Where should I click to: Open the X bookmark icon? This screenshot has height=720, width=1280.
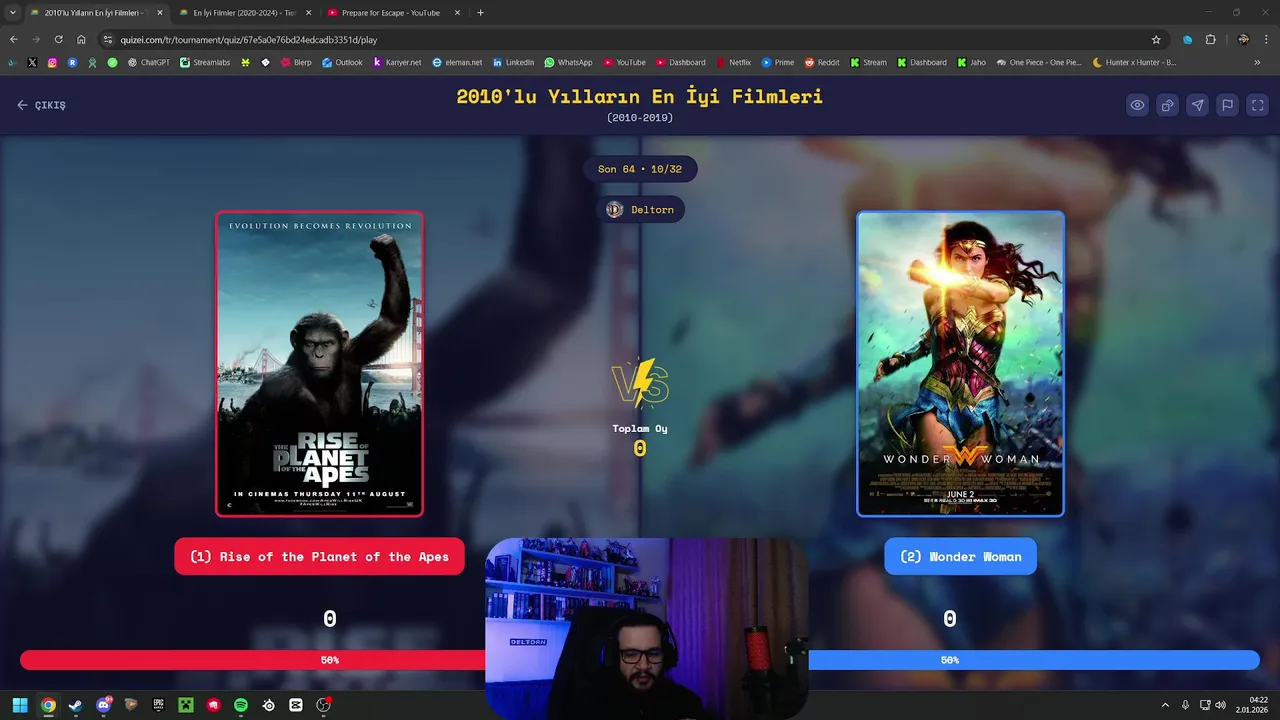pyautogui.click(x=32, y=62)
